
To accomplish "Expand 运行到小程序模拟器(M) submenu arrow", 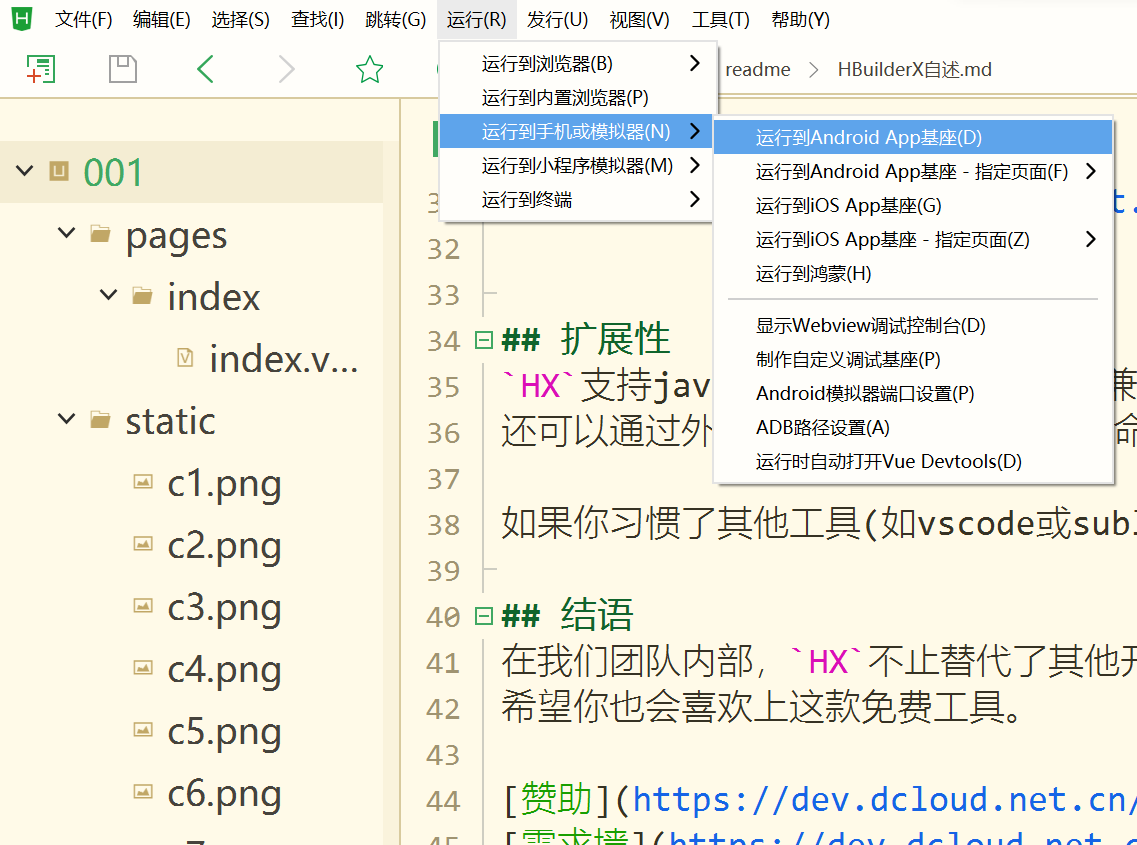I will pyautogui.click(x=695, y=165).
